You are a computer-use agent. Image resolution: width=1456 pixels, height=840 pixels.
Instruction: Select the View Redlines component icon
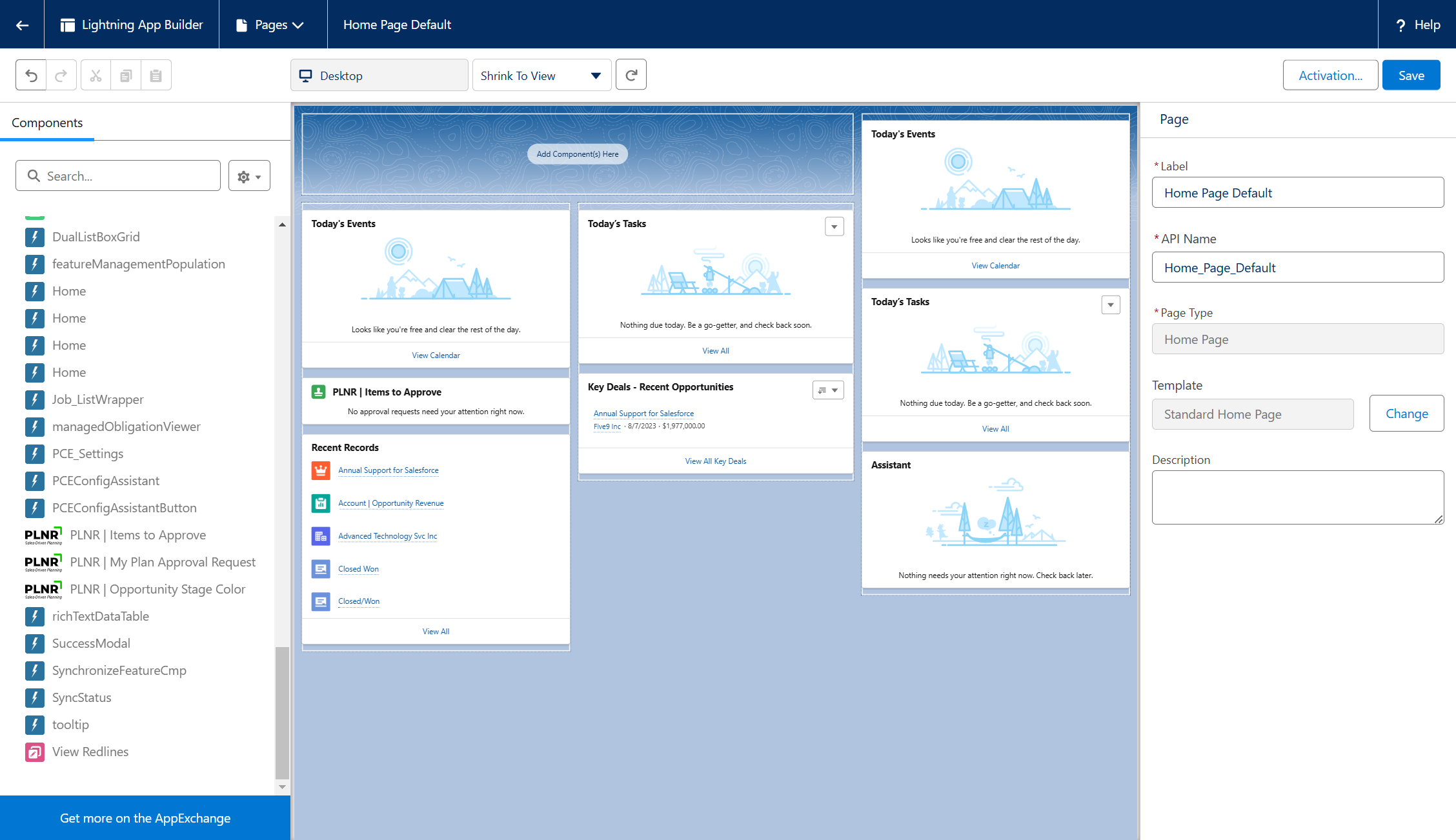(x=34, y=752)
